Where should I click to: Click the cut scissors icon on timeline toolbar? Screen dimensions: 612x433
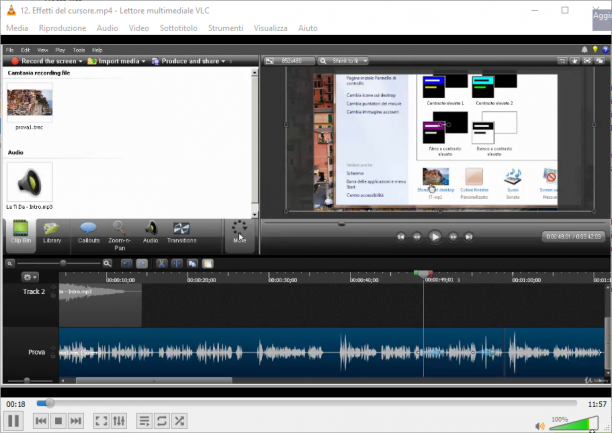161,264
